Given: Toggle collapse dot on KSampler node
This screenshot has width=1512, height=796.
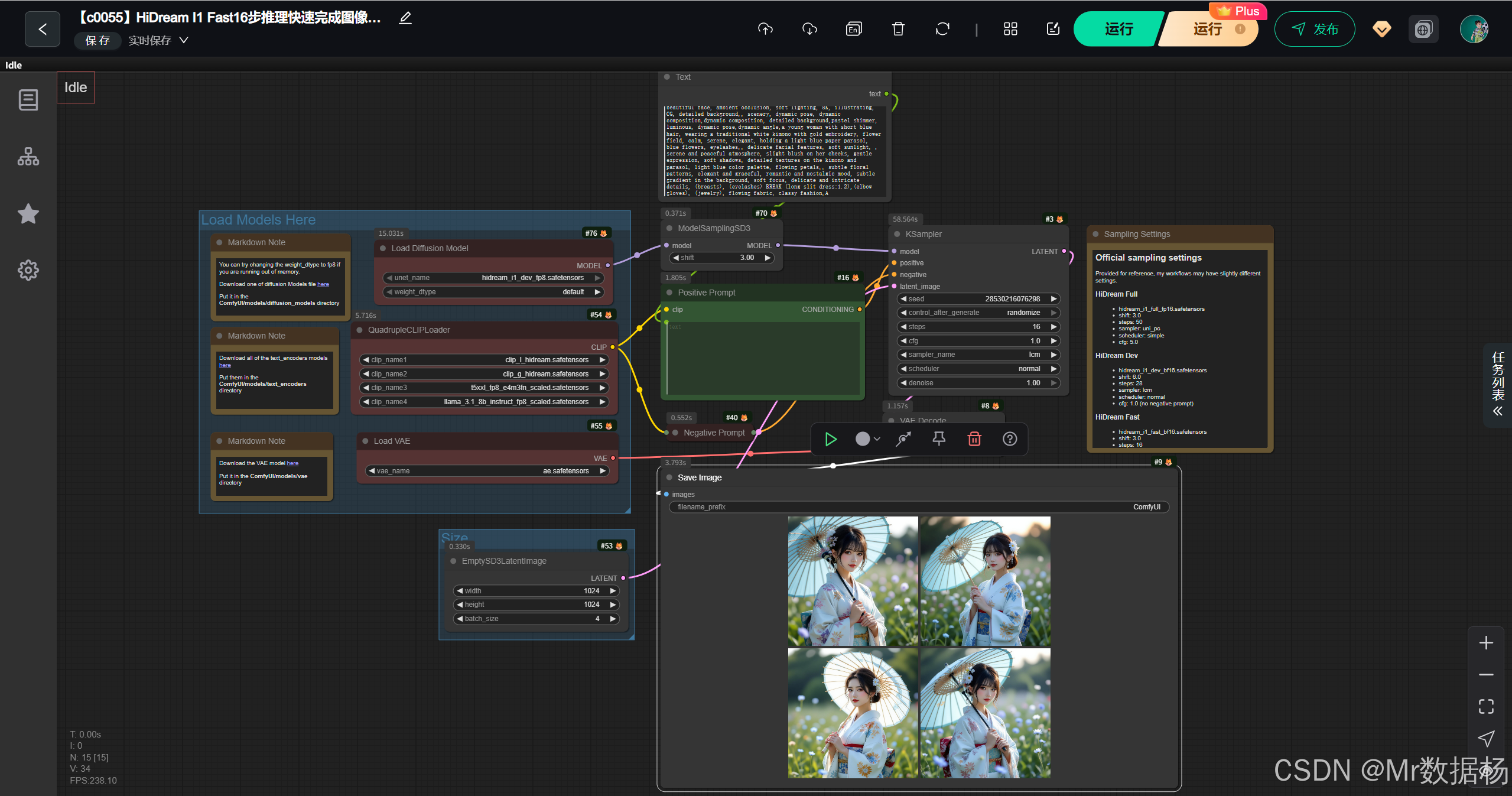Looking at the screenshot, I should pos(897,234).
